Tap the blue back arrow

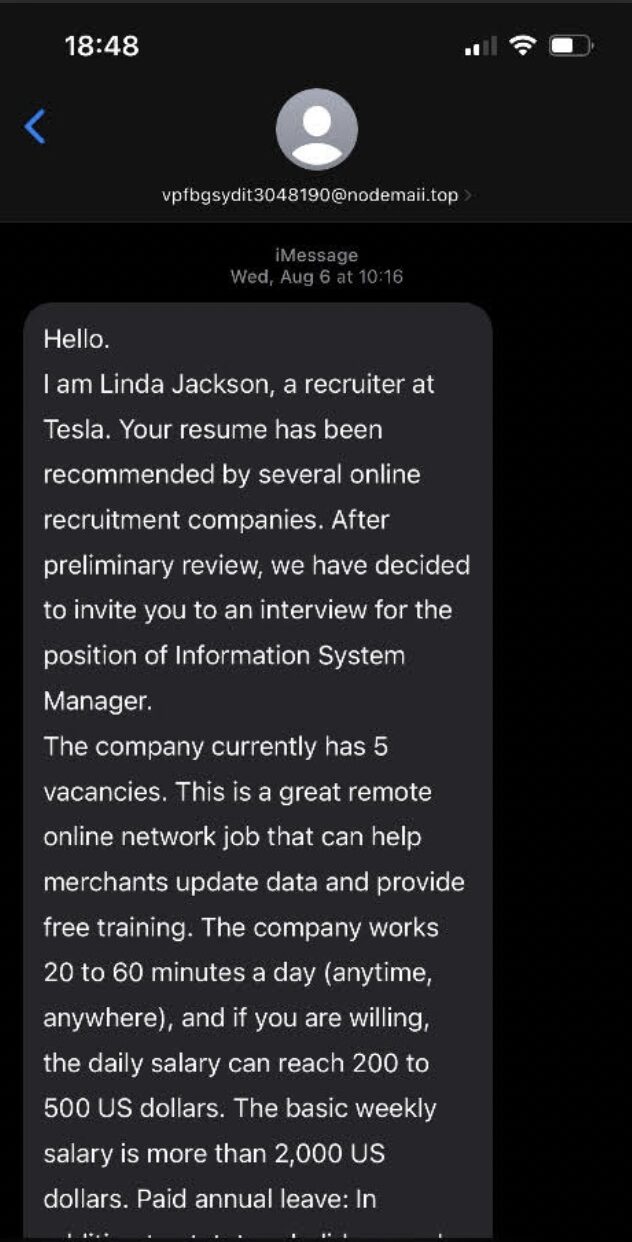35,127
